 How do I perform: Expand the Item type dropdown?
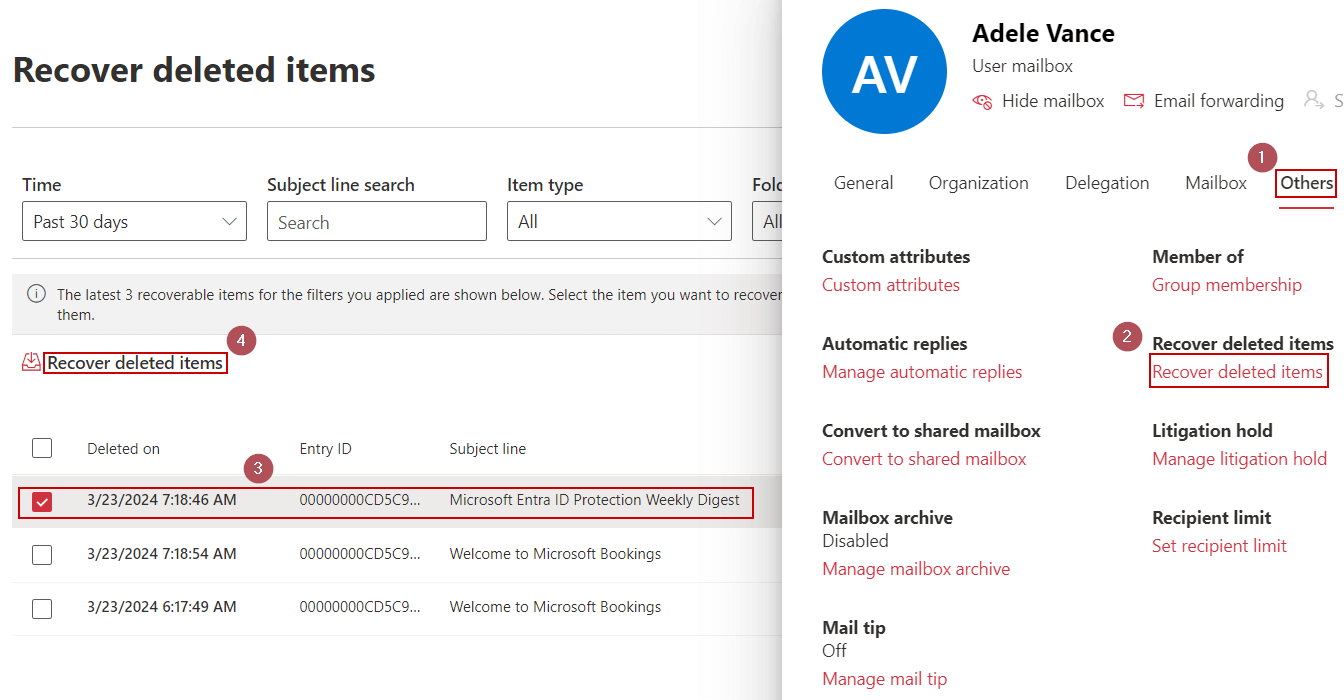619,222
